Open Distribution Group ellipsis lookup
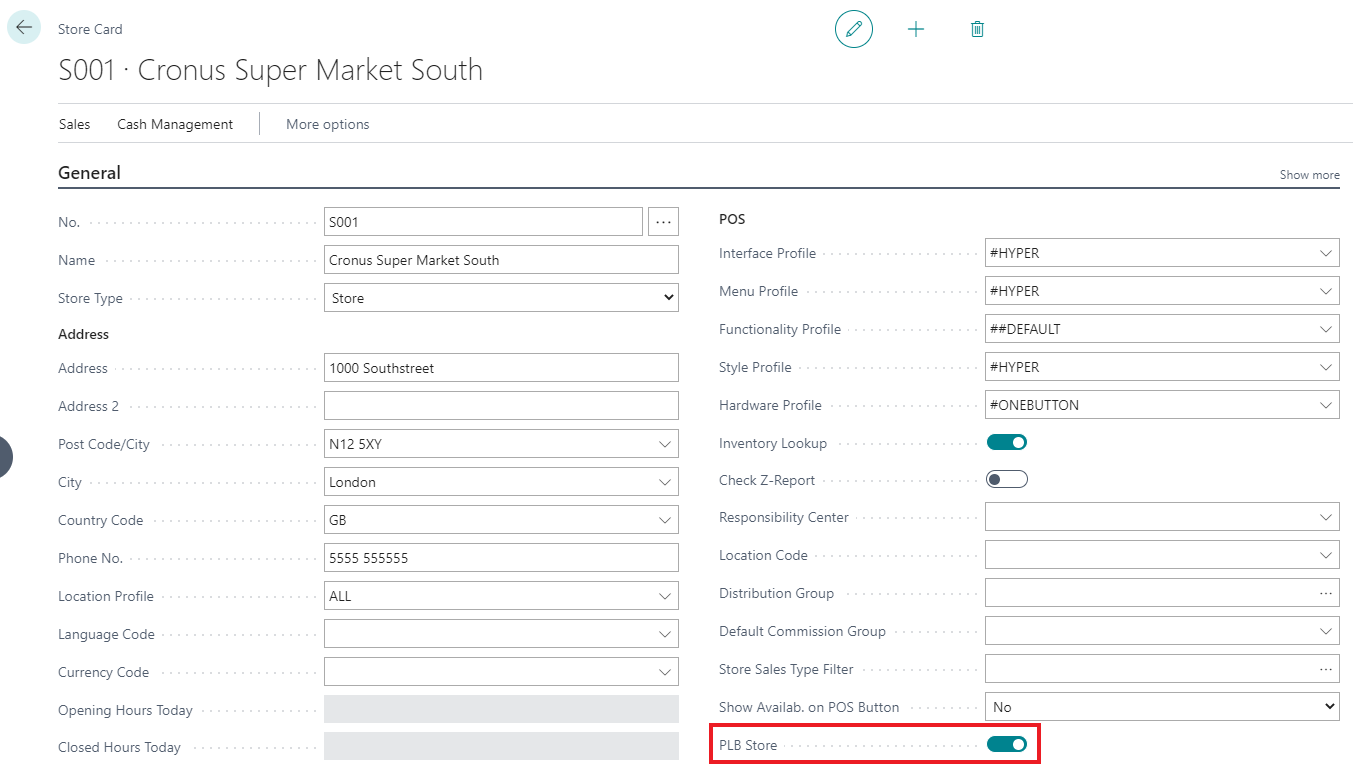 point(1325,593)
